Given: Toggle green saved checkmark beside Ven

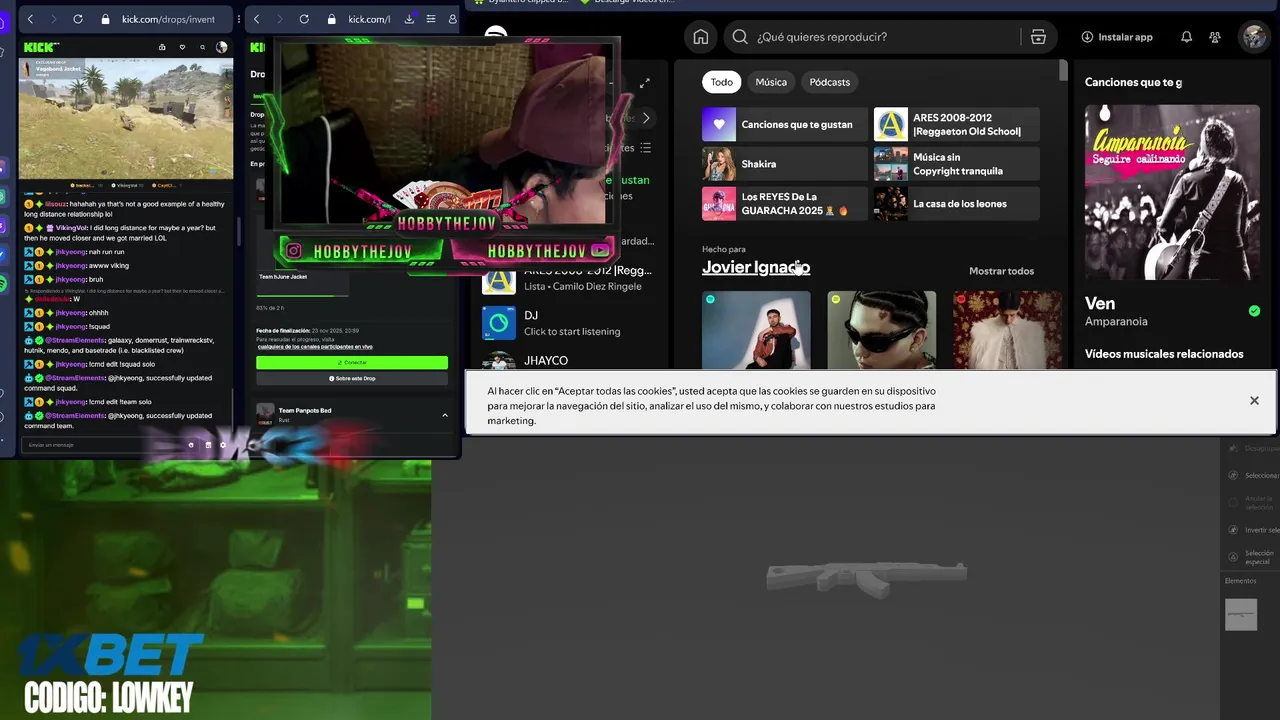Looking at the screenshot, I should (x=1254, y=311).
